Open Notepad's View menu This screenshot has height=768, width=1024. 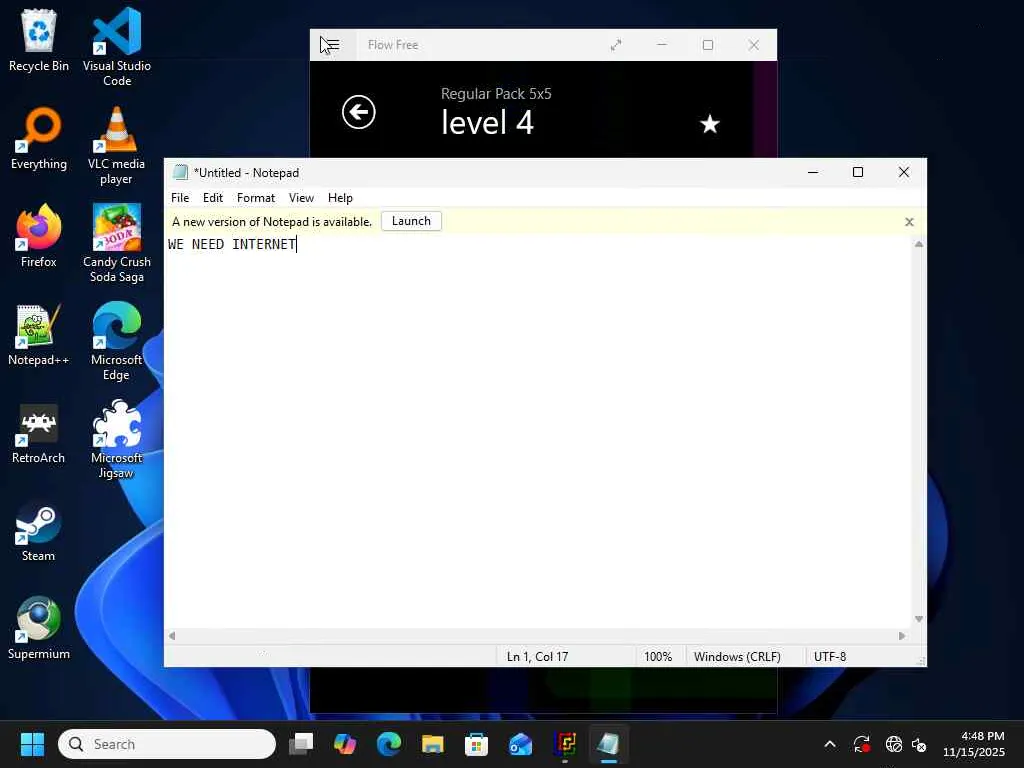[x=301, y=198]
